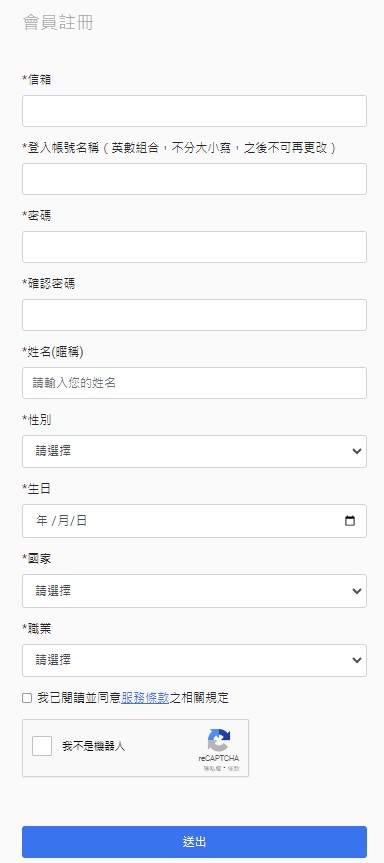
Task: Open the 服務條款 link
Action: pyautogui.click(x=145, y=698)
